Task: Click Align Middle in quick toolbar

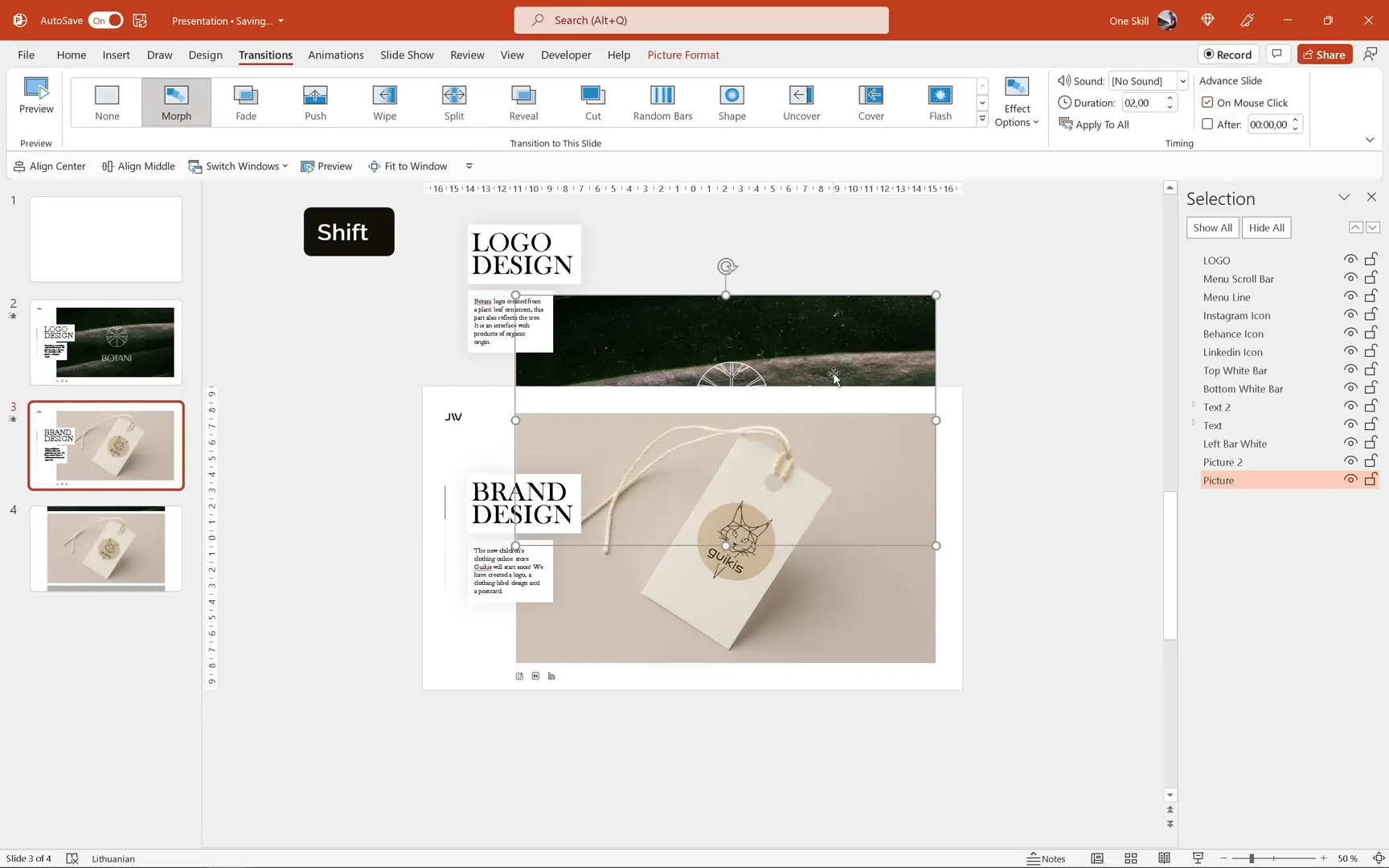Action: [x=138, y=166]
